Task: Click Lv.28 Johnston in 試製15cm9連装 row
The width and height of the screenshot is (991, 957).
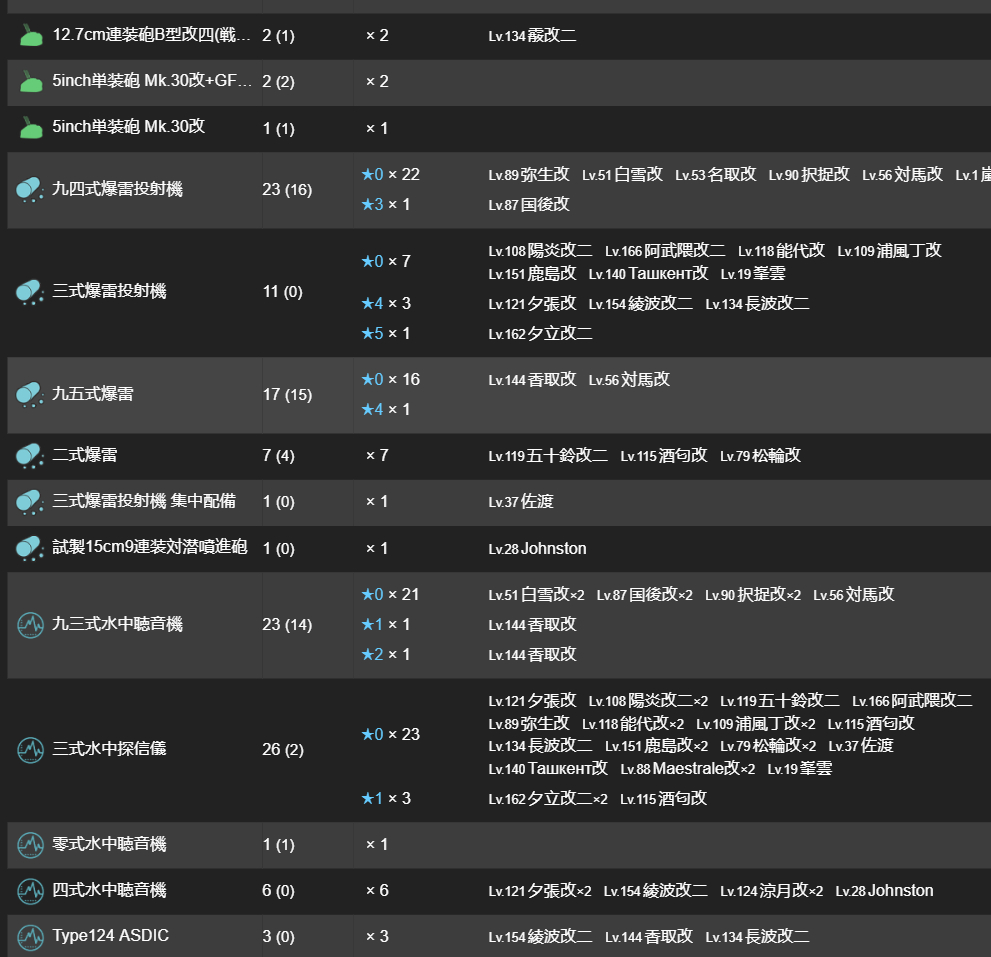Action: (x=537, y=549)
